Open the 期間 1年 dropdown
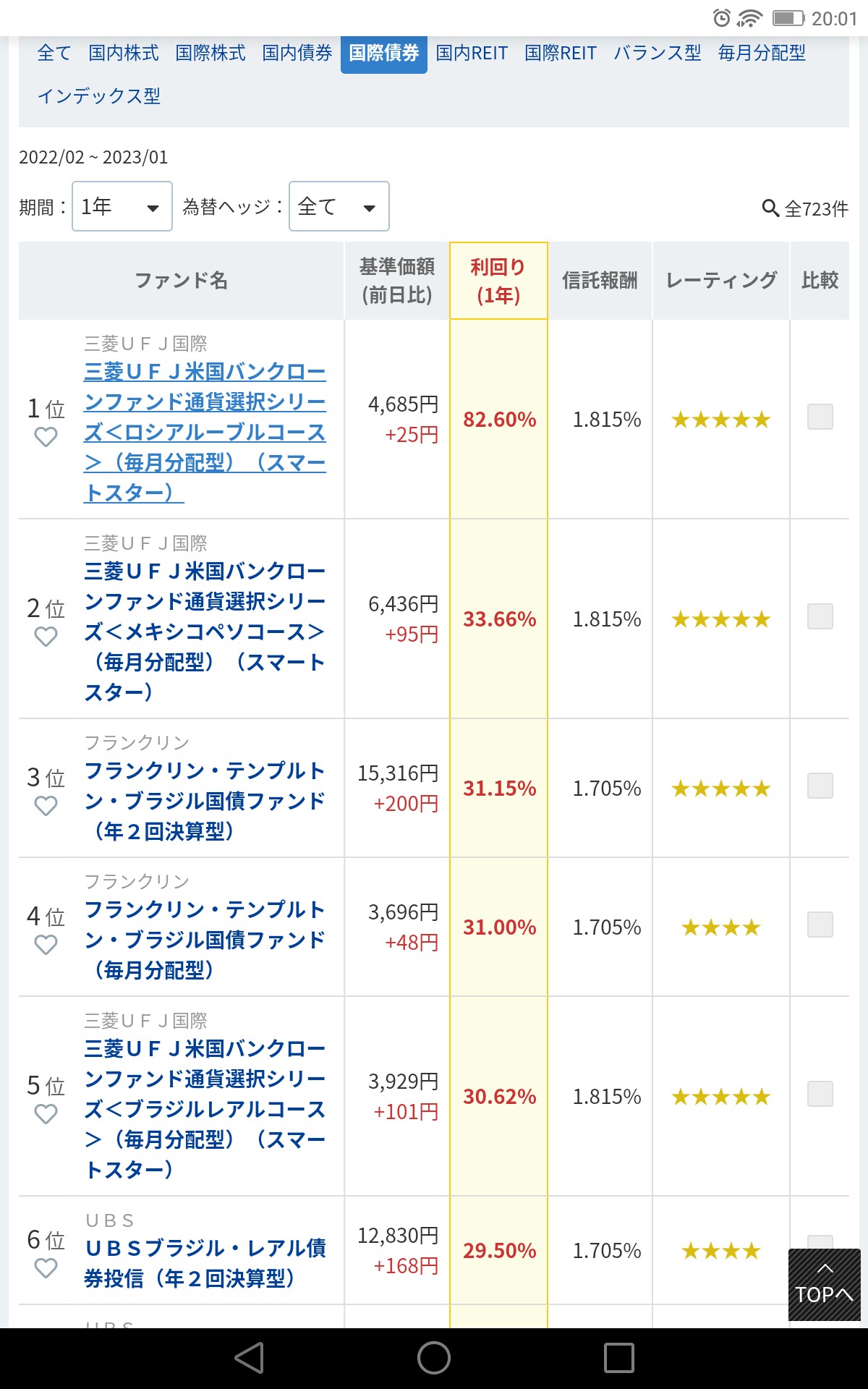868x1389 pixels. coord(122,206)
